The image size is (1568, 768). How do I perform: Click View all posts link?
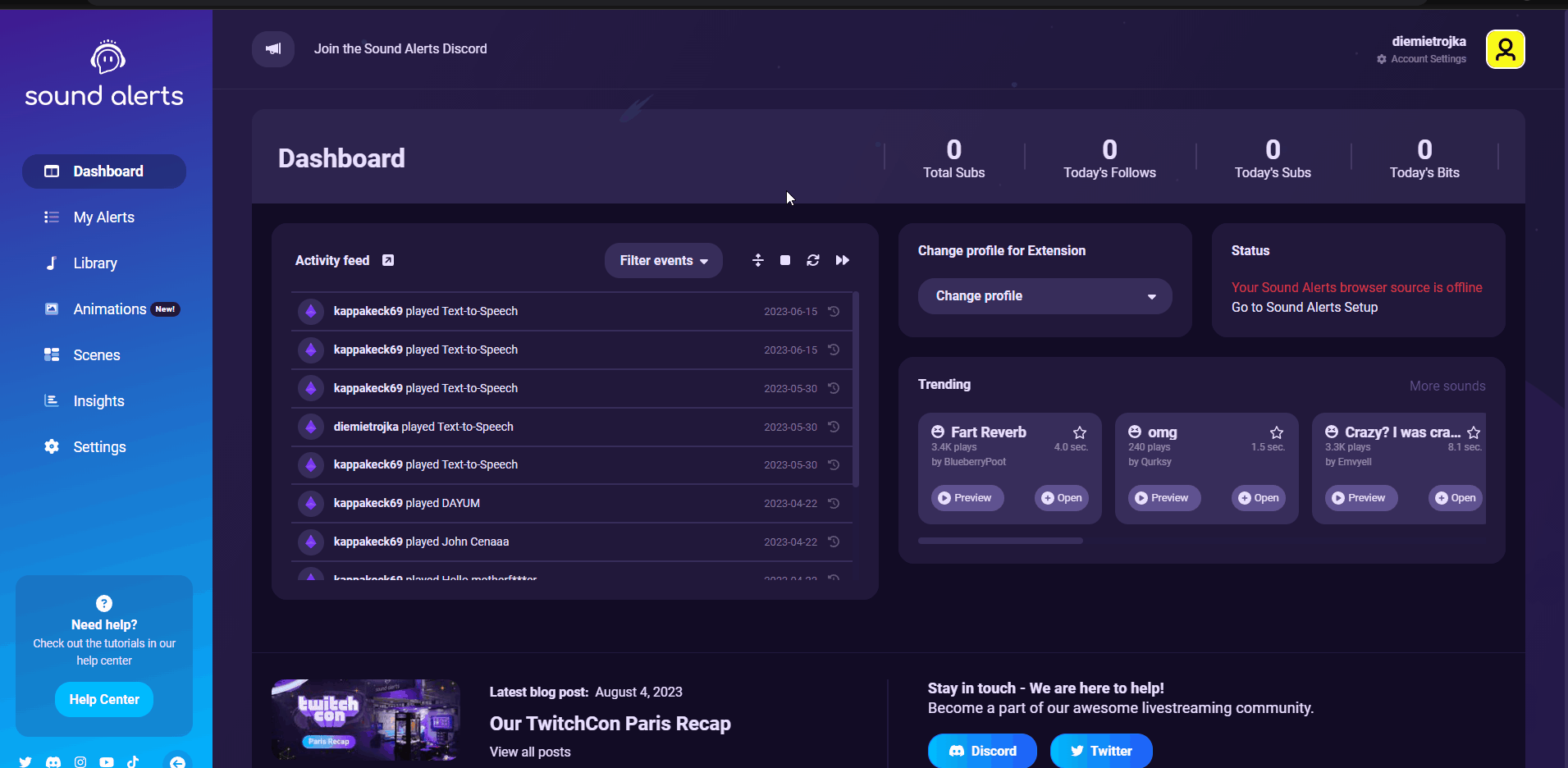(530, 752)
